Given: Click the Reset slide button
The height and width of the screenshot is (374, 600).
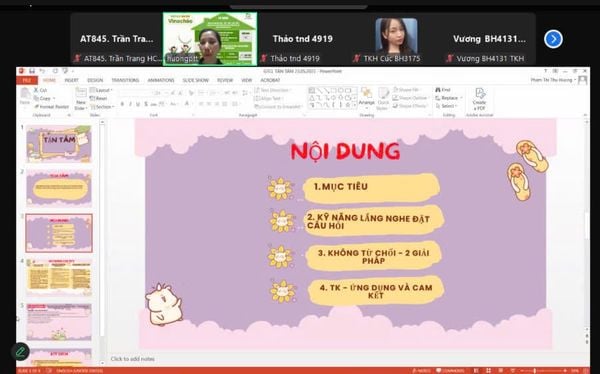Looking at the screenshot, I should click(99, 98).
